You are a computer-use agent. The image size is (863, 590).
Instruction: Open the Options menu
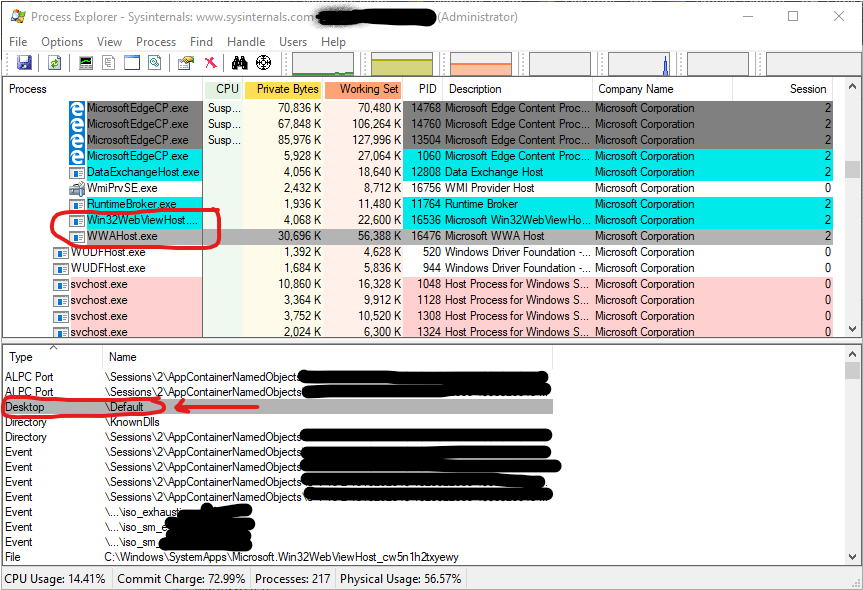tap(62, 42)
